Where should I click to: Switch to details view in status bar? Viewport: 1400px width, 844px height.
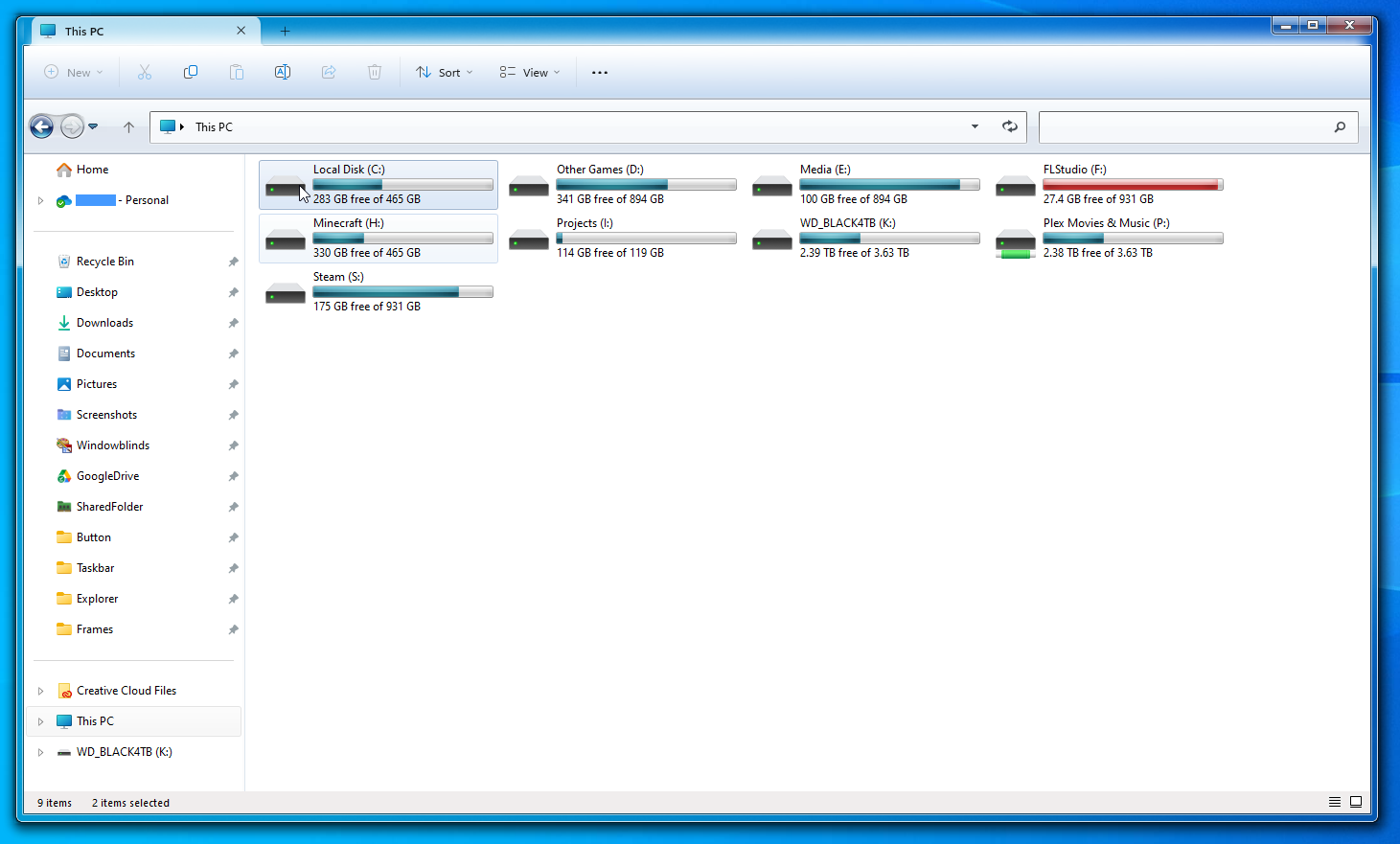click(x=1335, y=802)
